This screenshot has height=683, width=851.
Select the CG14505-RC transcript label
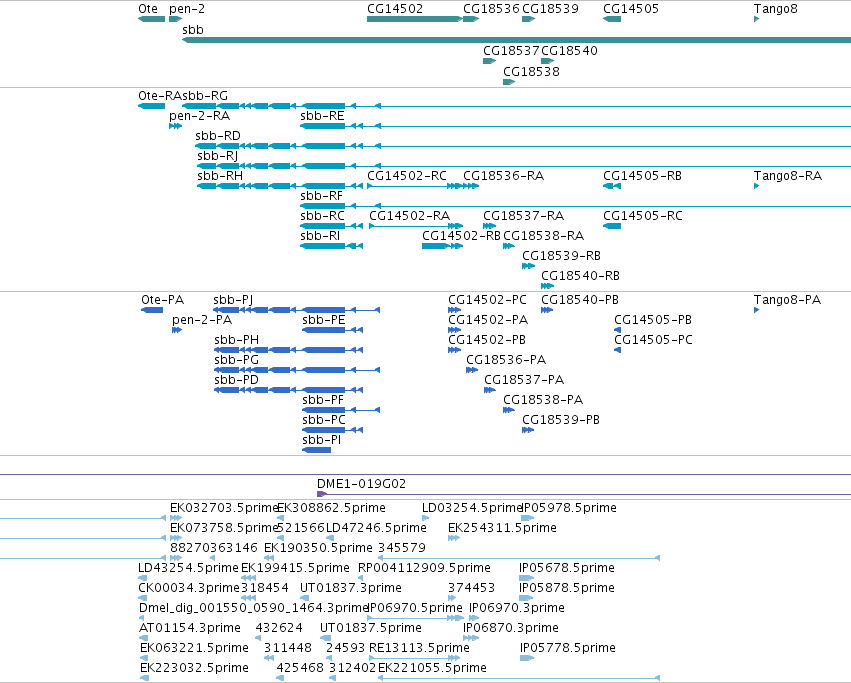coord(643,216)
